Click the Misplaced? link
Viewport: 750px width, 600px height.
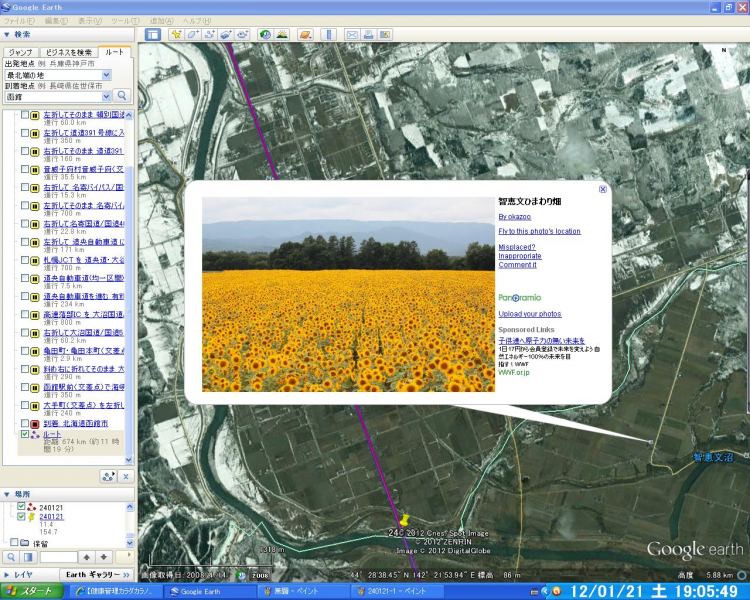pos(517,247)
